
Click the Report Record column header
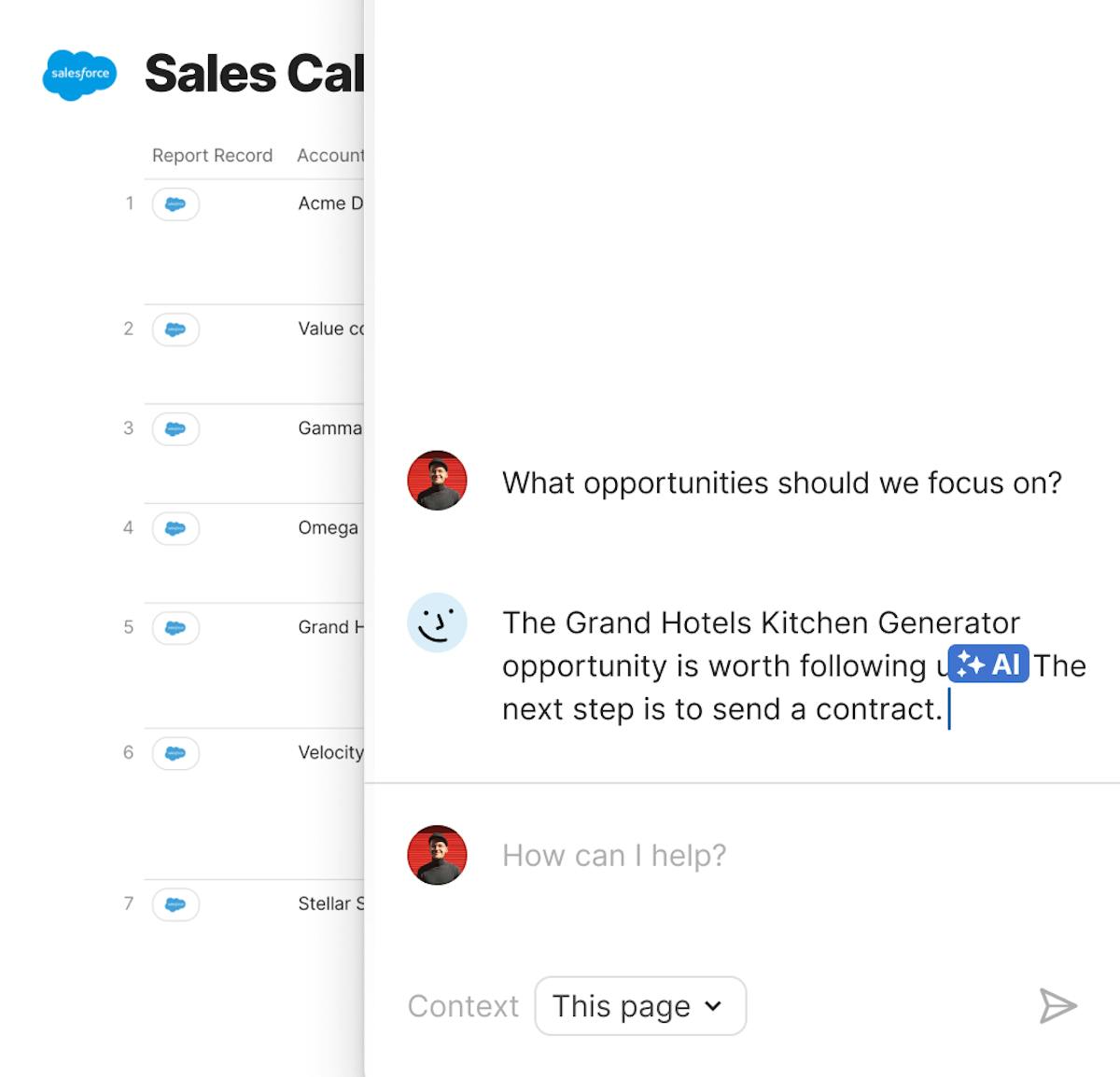[x=212, y=156]
